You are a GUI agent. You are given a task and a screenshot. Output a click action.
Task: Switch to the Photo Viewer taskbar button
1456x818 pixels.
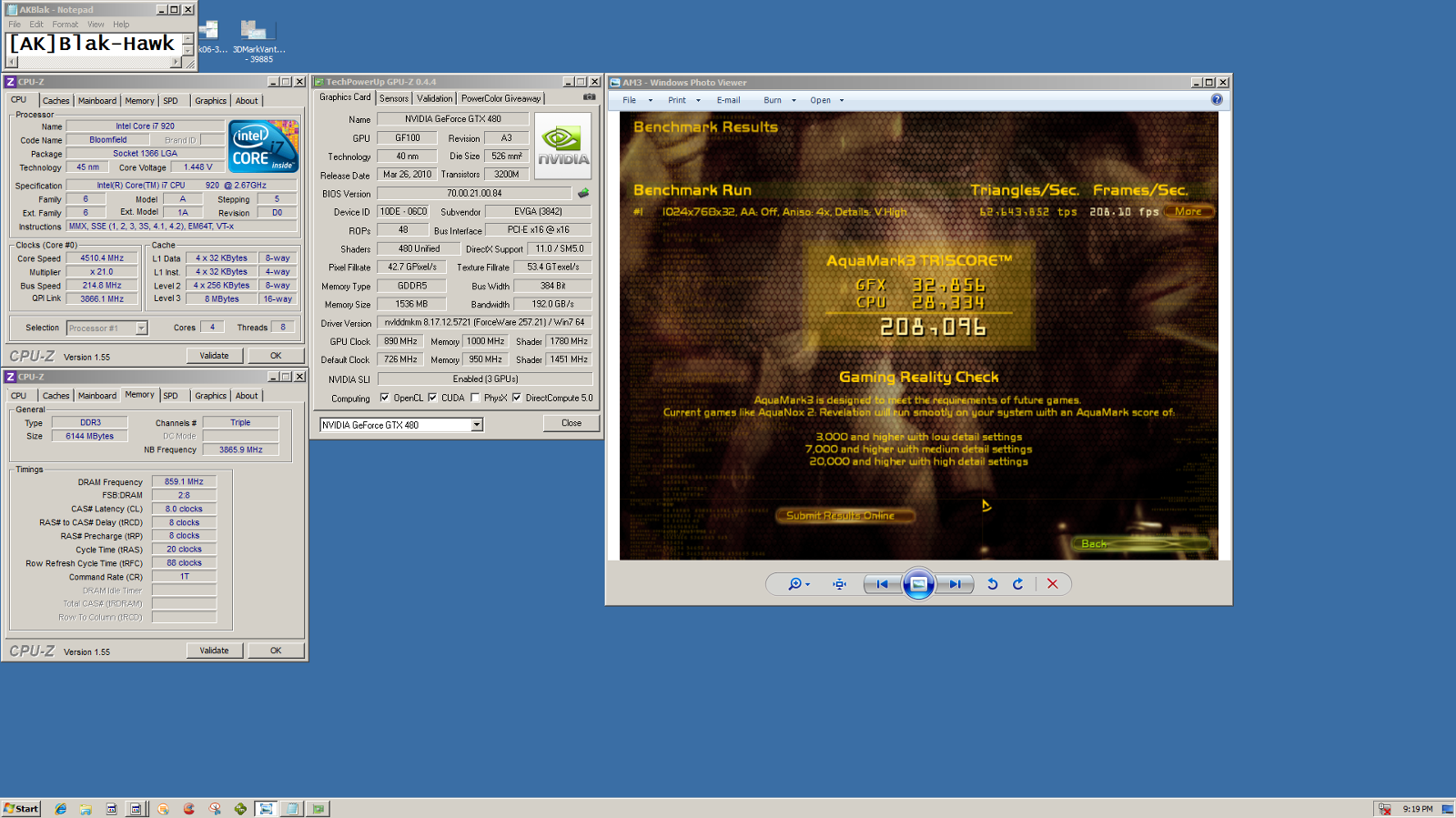click(266, 808)
